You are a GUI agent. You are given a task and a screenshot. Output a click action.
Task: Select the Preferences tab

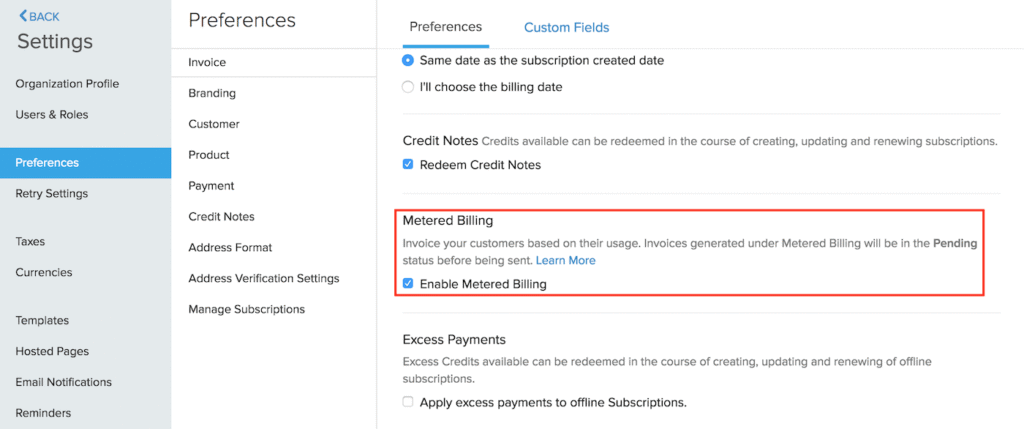[446, 27]
